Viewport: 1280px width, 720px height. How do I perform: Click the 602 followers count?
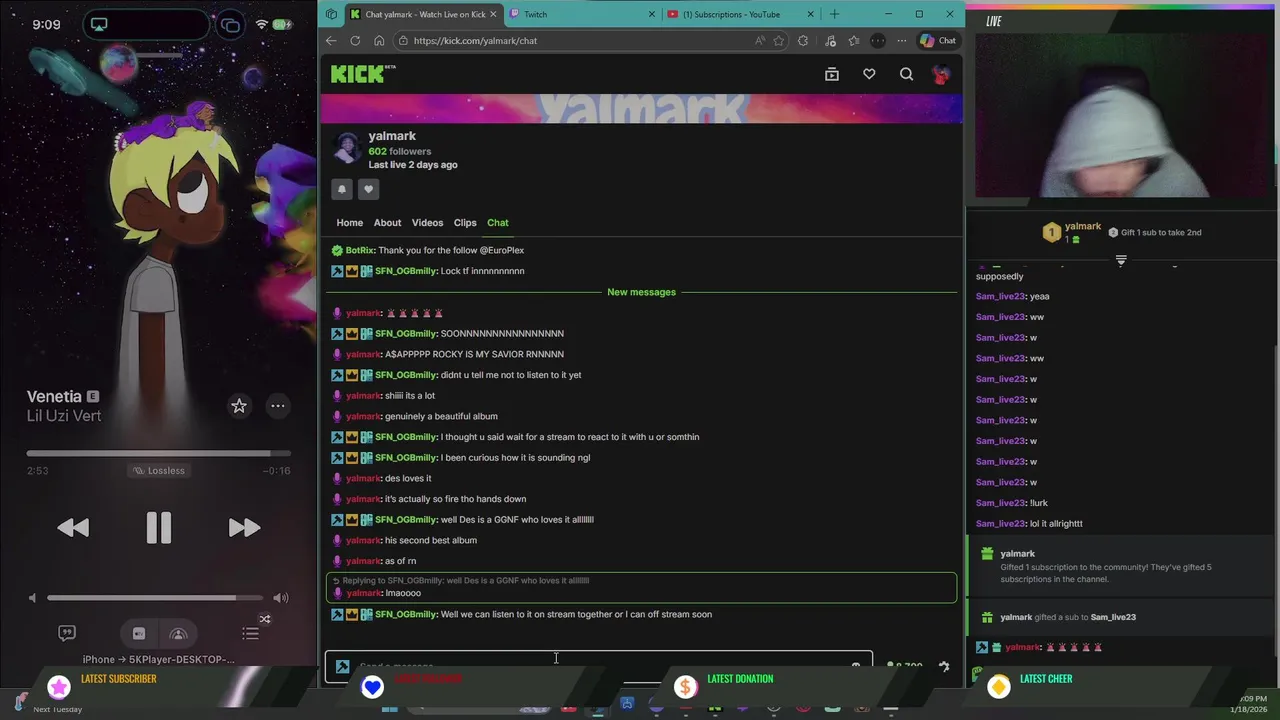(x=400, y=151)
